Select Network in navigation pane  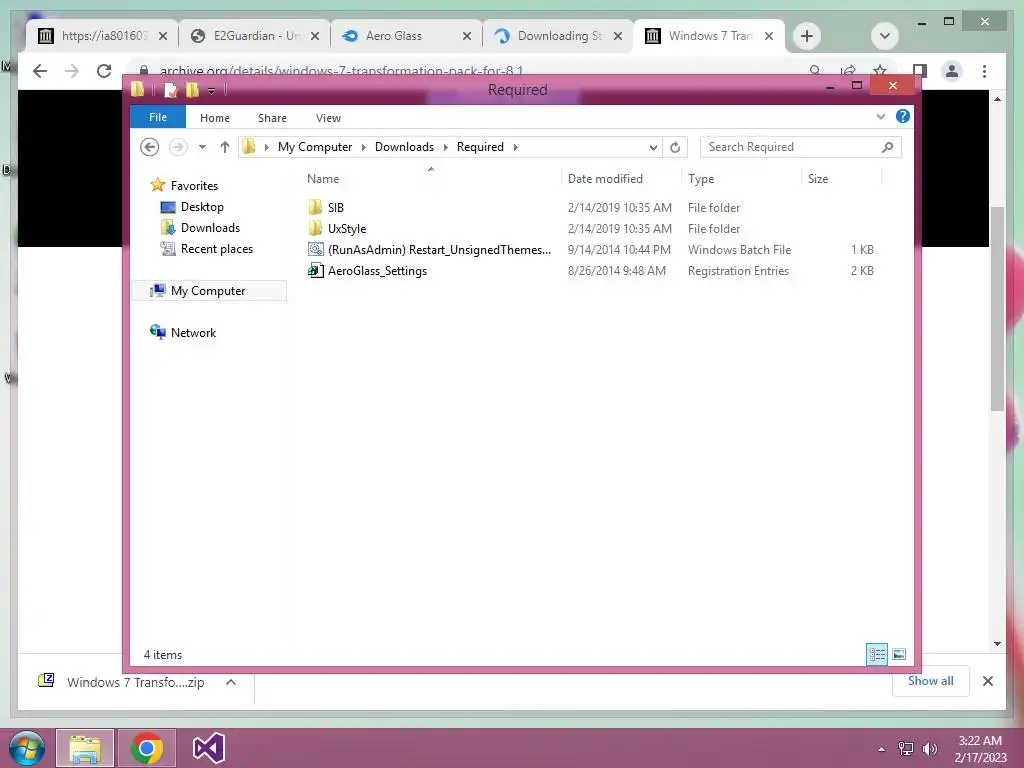(x=193, y=332)
